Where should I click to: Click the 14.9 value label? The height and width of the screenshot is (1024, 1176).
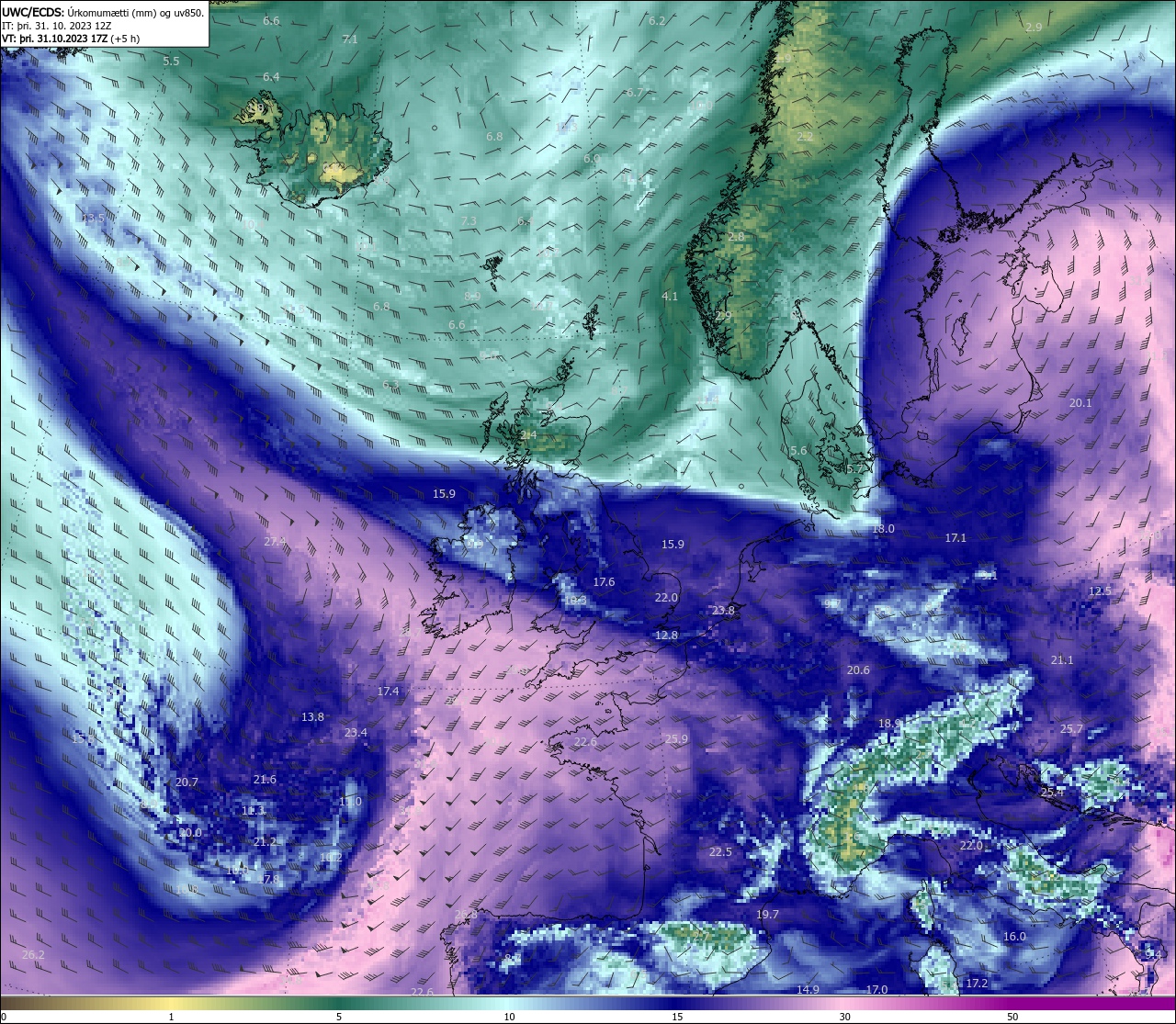808,990
